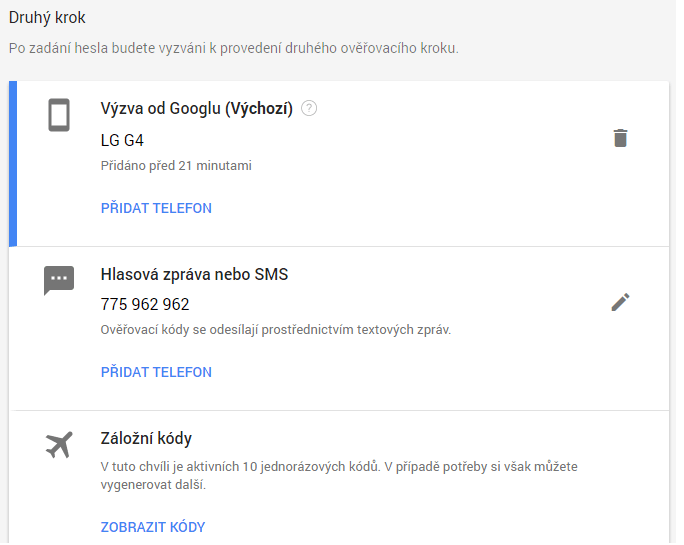The height and width of the screenshot is (545, 684).
Task: Click PŘIDAT TELEFON under Hlasová zpráva nebo SMS
Action: [156, 372]
